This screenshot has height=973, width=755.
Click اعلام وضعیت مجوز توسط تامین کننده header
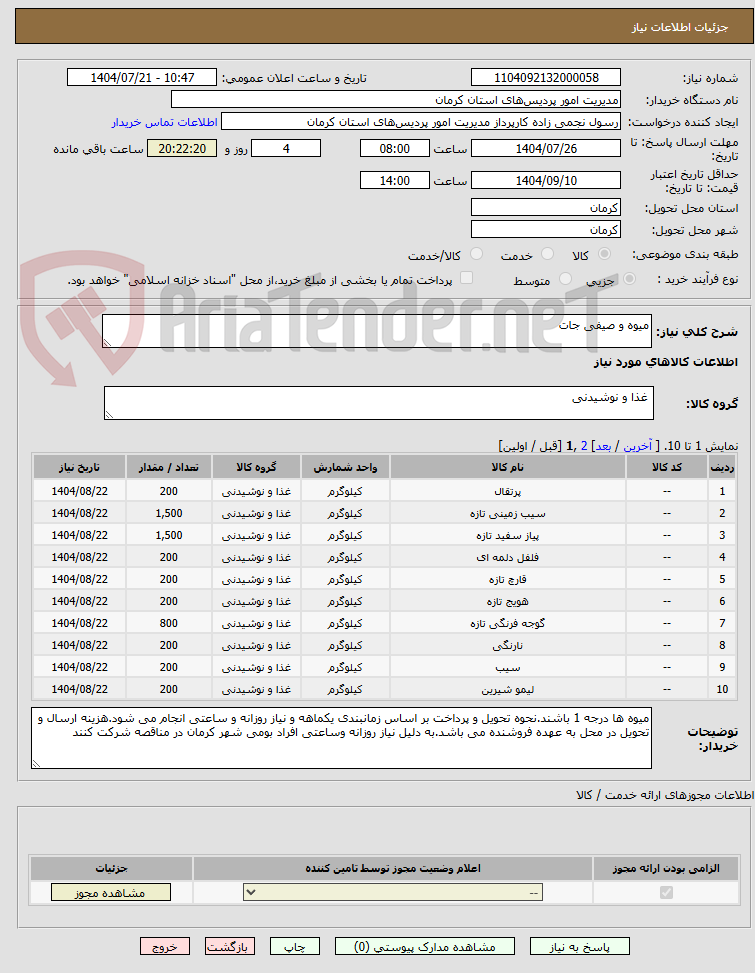[393, 868]
